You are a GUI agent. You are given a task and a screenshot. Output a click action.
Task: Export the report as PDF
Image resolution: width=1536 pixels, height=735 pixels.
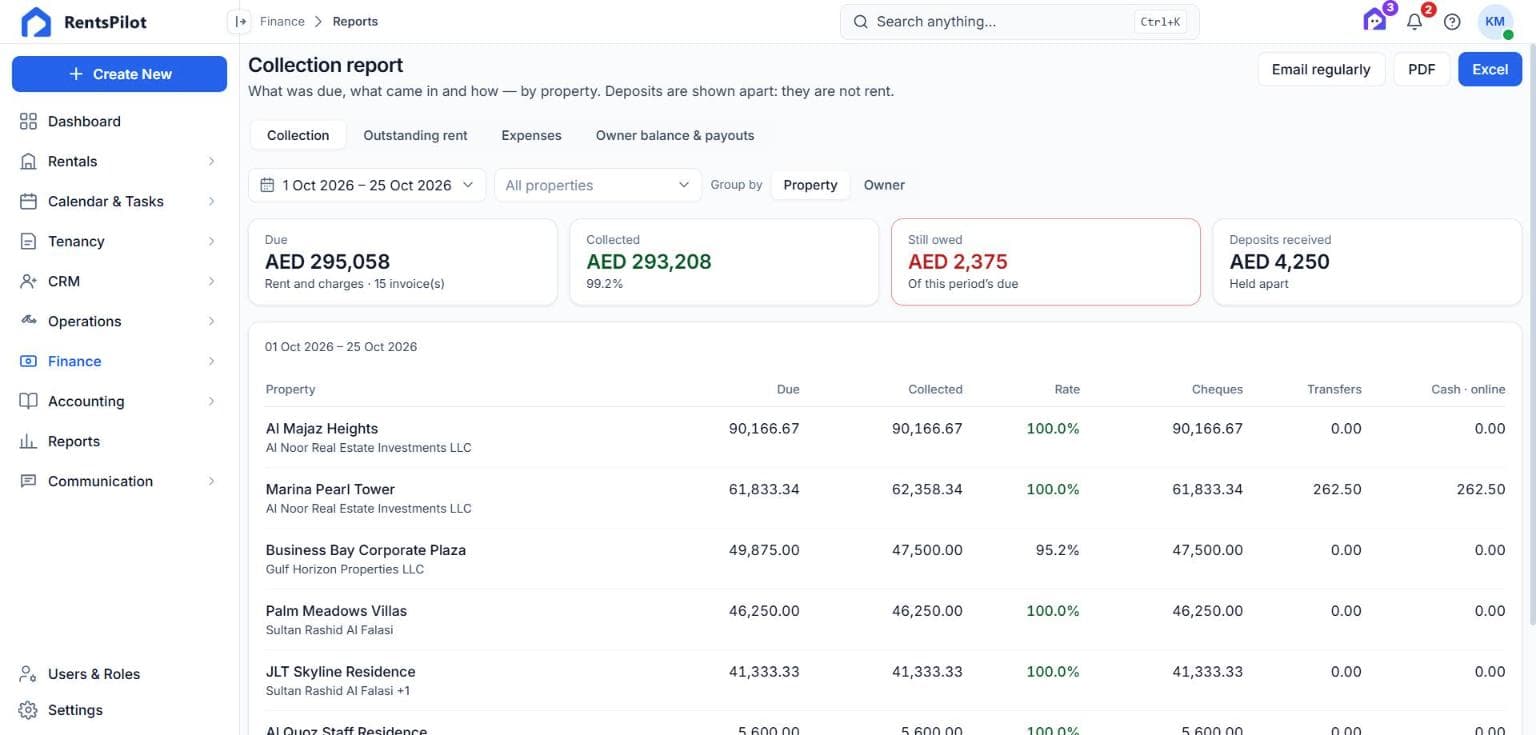point(1421,69)
